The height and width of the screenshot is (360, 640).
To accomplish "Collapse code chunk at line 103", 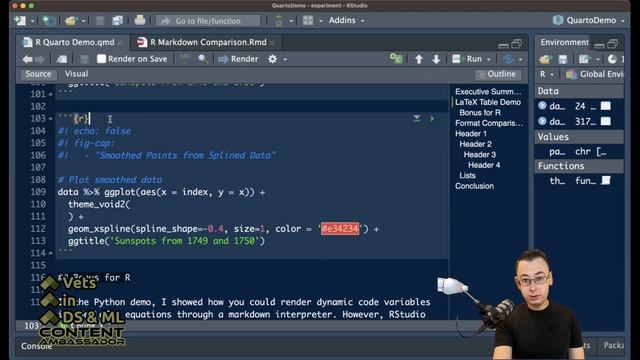I will click(51, 119).
